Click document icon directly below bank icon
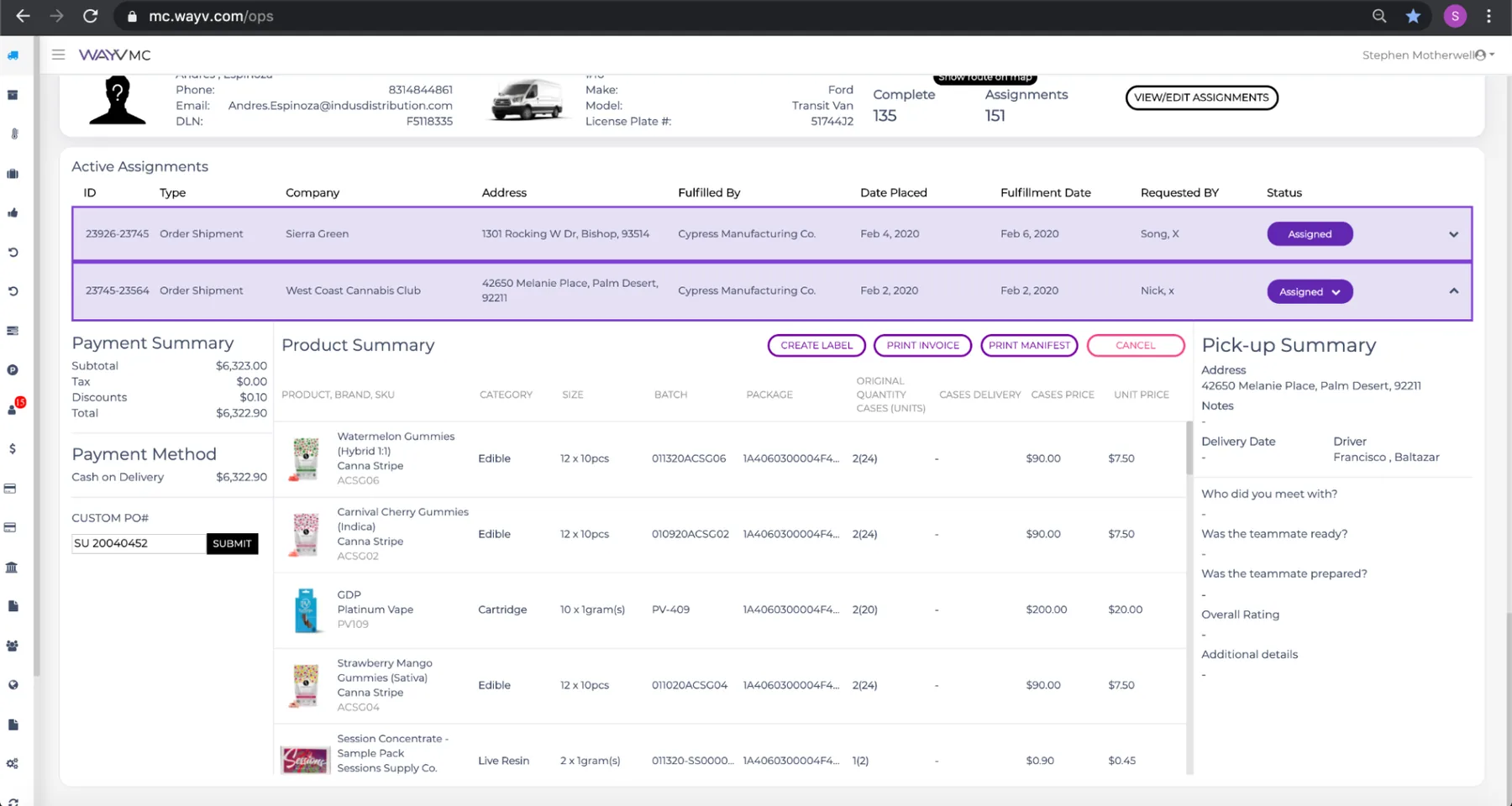This screenshot has width=1512, height=806. 13,606
